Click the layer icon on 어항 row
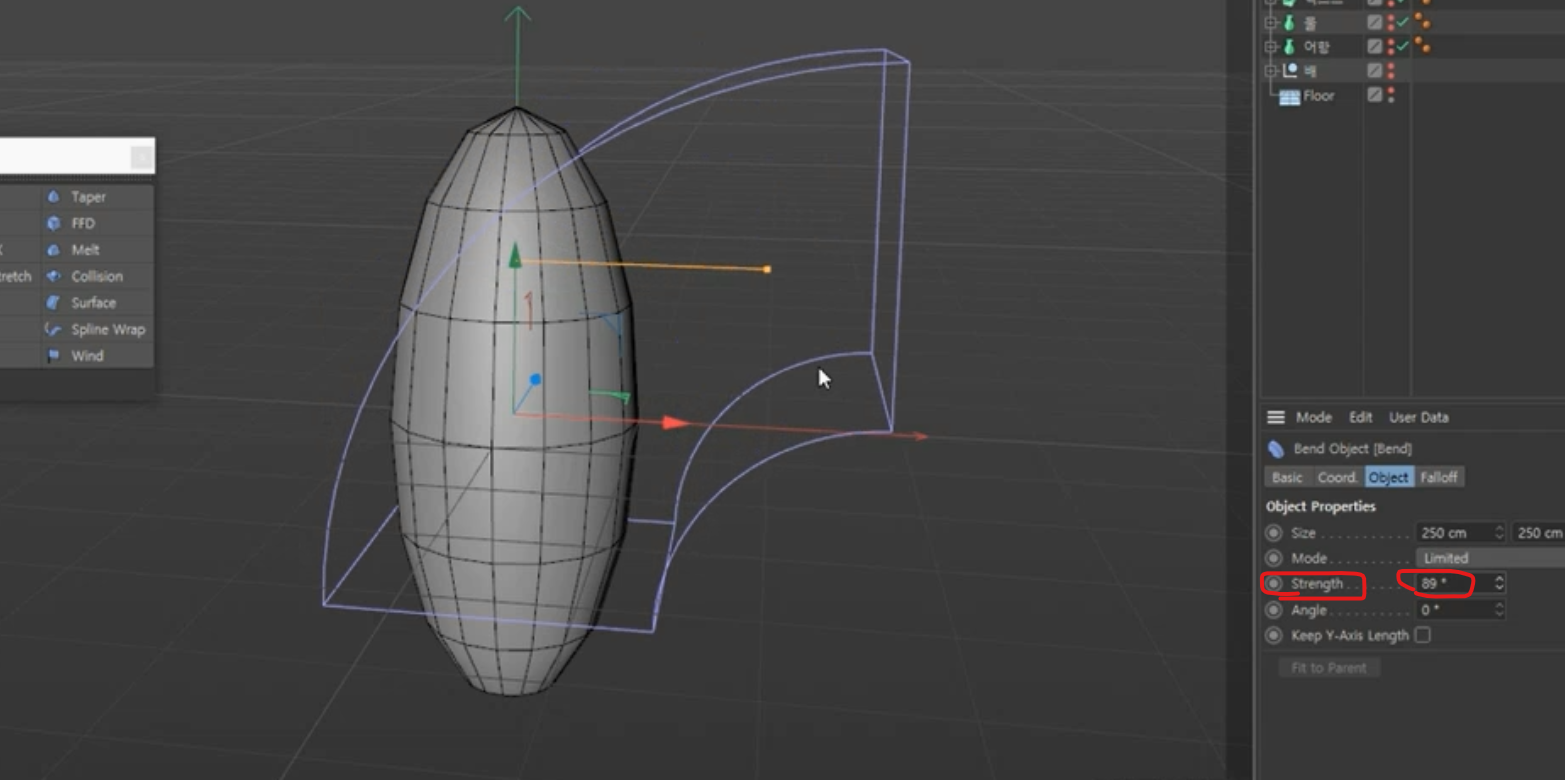This screenshot has height=780, width=1565. coord(1375,47)
